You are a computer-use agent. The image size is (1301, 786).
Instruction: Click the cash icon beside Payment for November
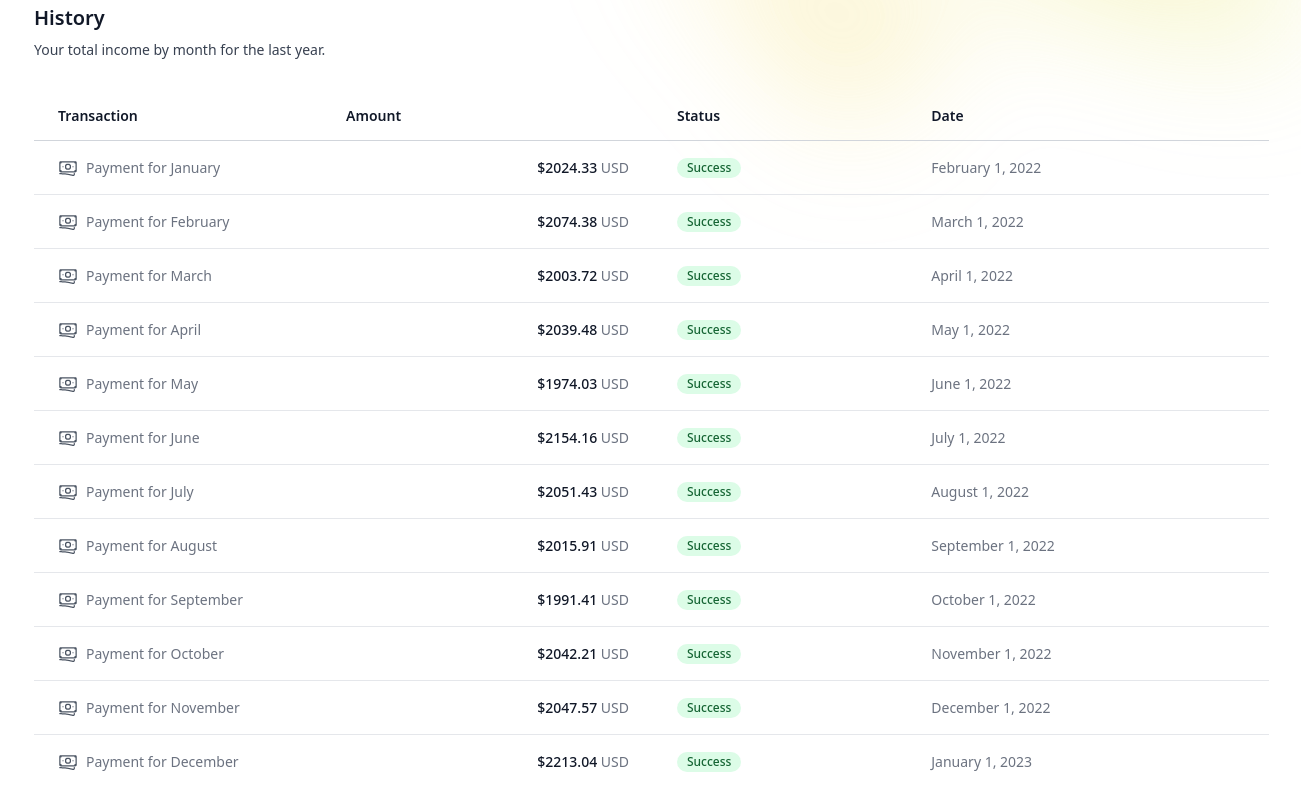[x=68, y=708]
